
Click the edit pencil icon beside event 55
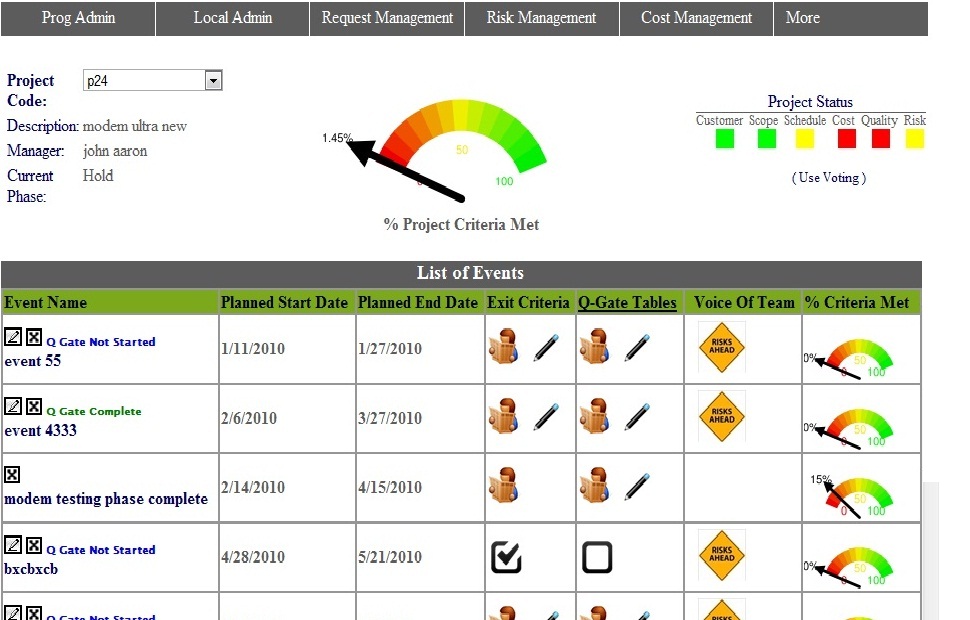(x=13, y=337)
